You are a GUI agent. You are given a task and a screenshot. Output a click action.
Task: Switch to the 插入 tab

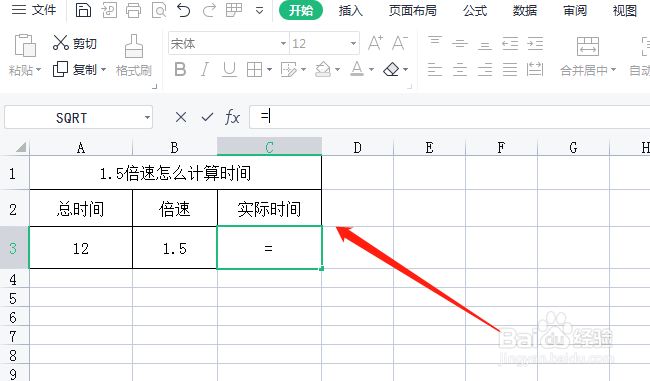[x=351, y=10]
